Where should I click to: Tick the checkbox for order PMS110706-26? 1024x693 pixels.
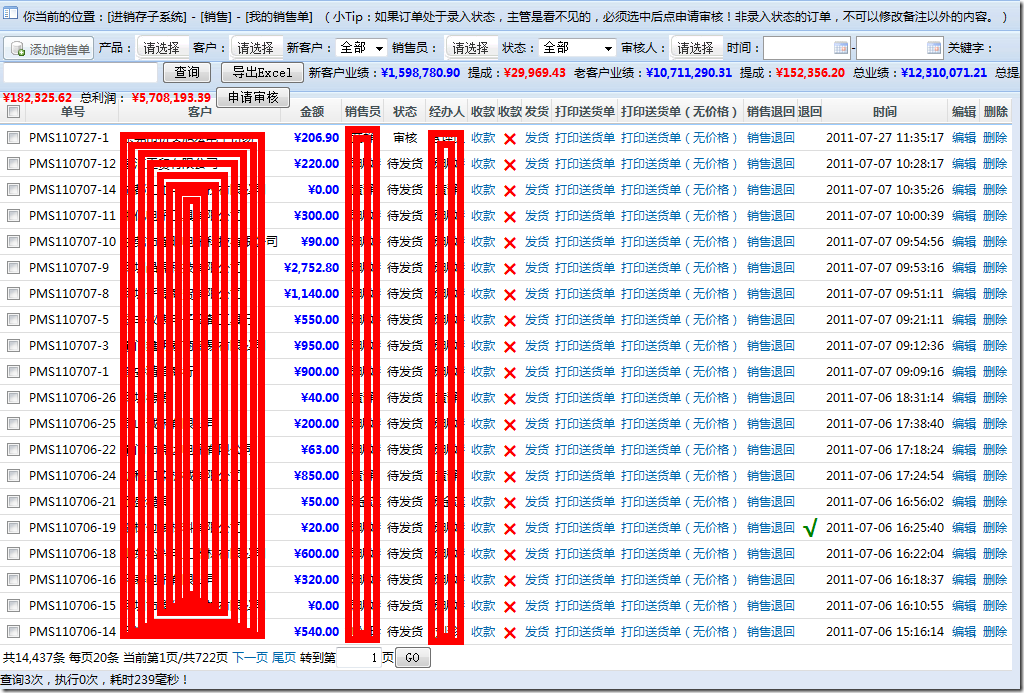point(13,397)
